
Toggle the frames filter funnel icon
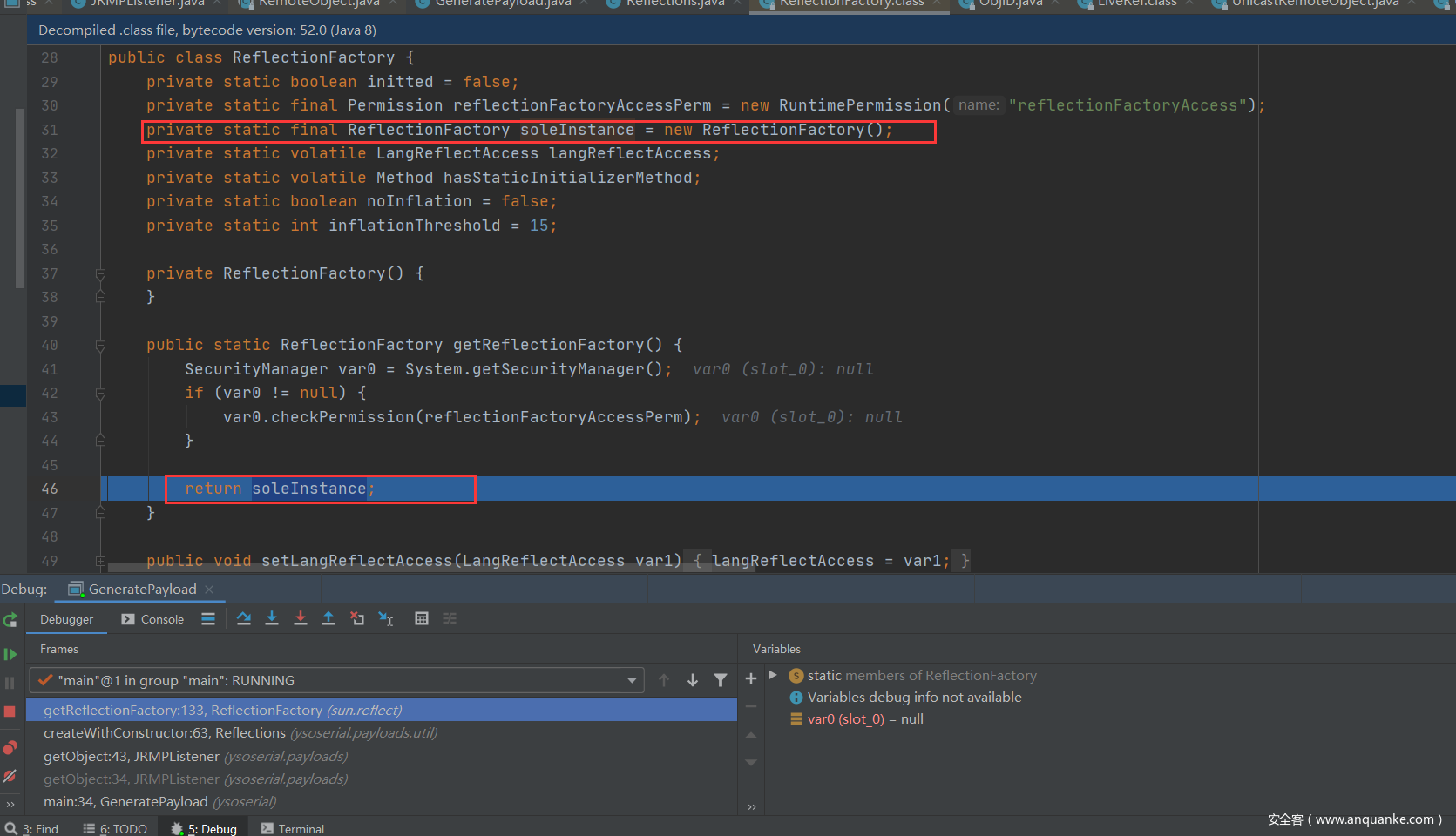(x=721, y=680)
